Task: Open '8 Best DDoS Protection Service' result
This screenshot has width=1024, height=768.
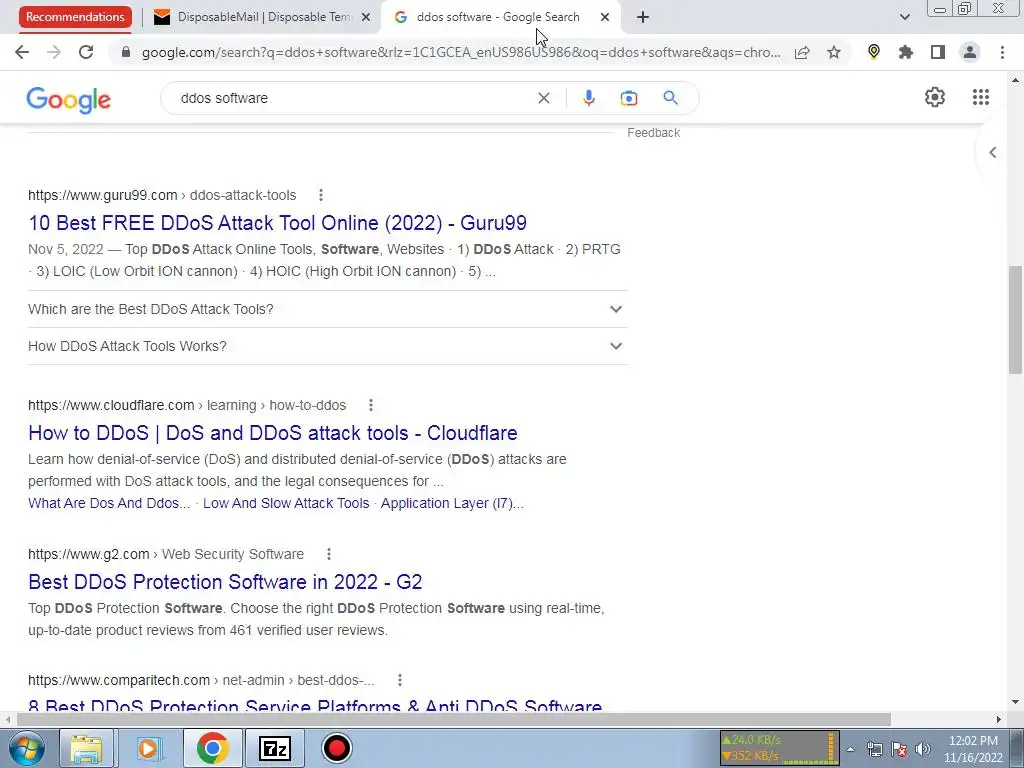Action: coord(315,705)
